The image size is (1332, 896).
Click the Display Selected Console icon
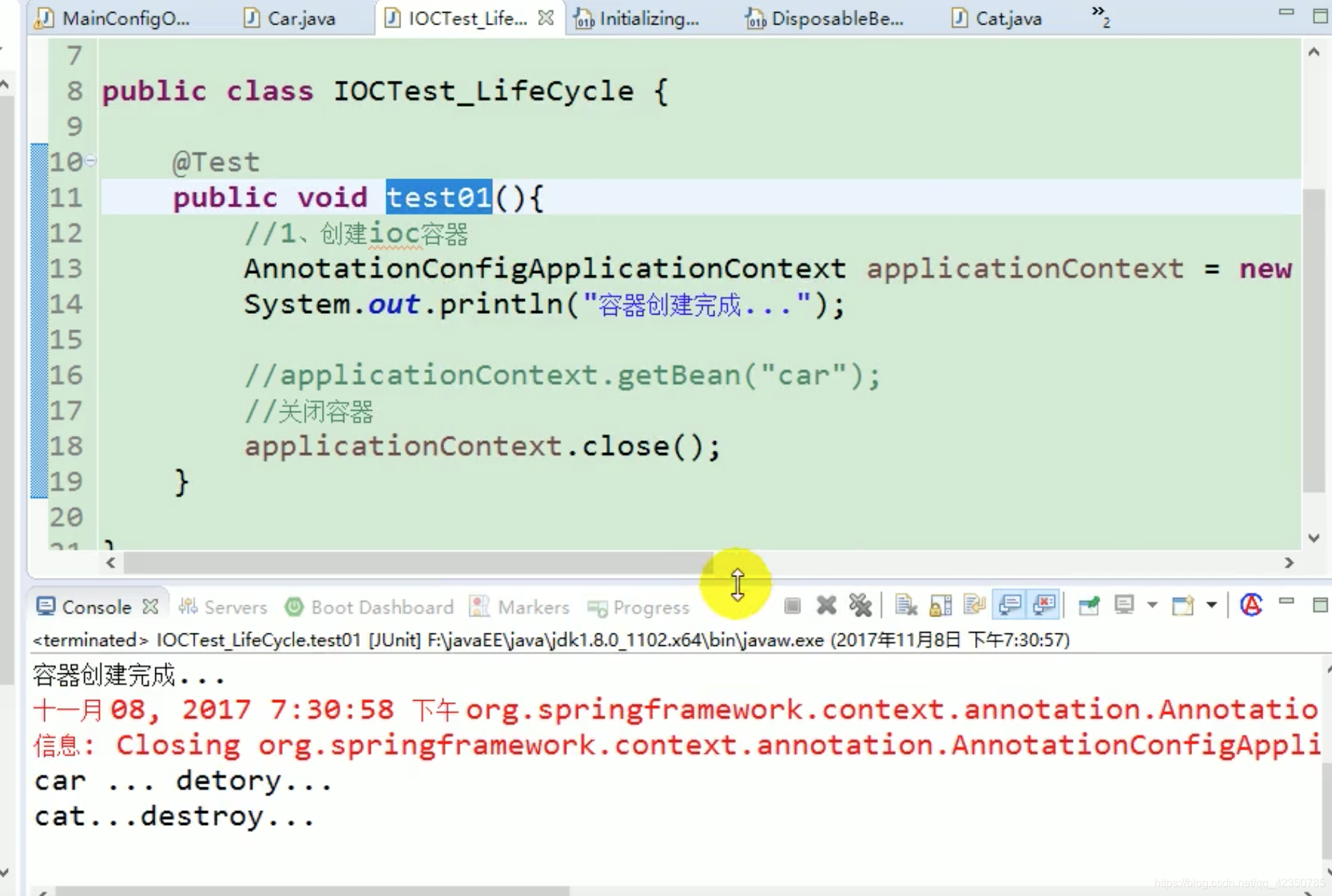(1124, 606)
